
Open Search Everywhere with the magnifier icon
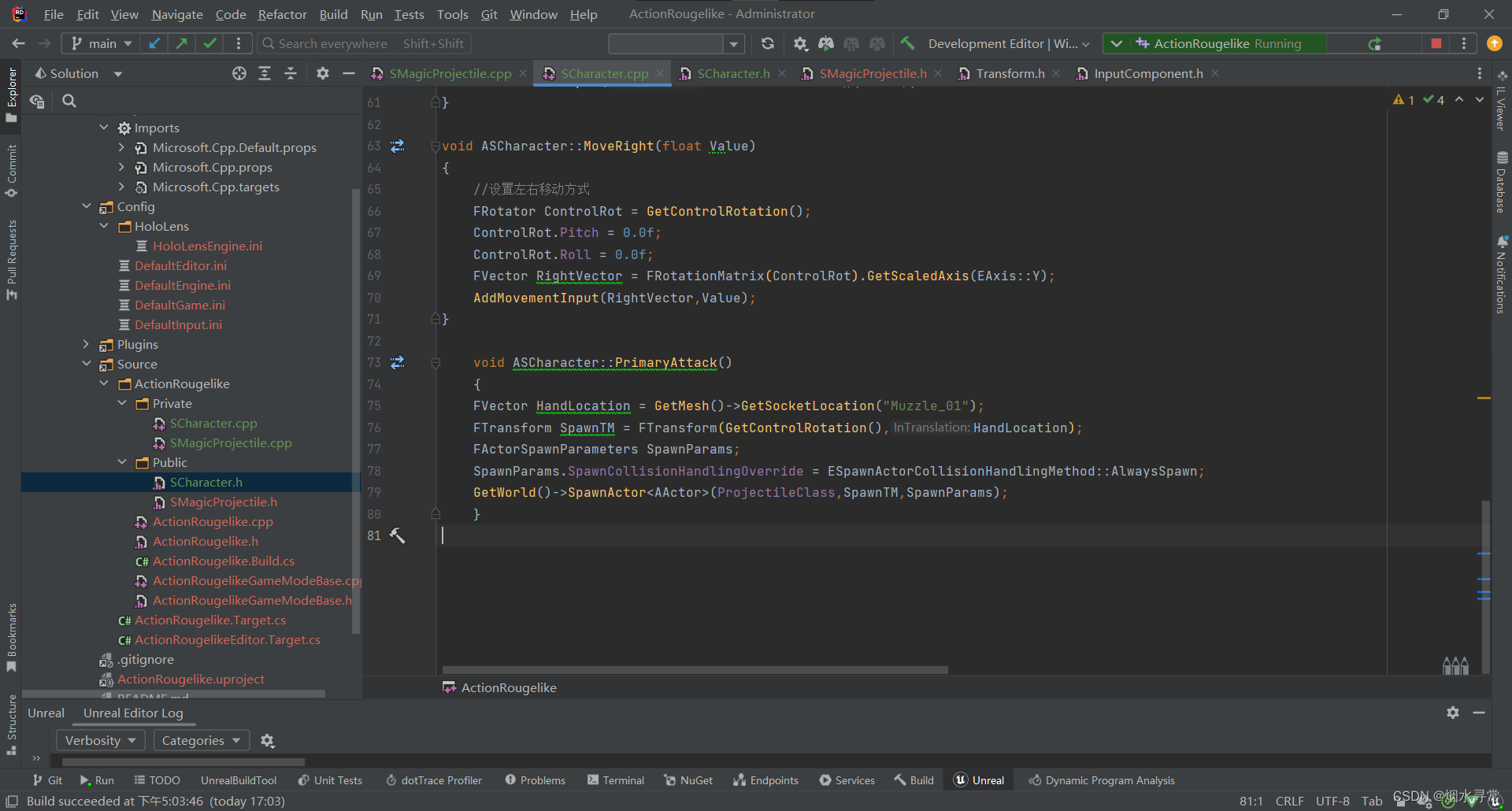tap(268, 43)
